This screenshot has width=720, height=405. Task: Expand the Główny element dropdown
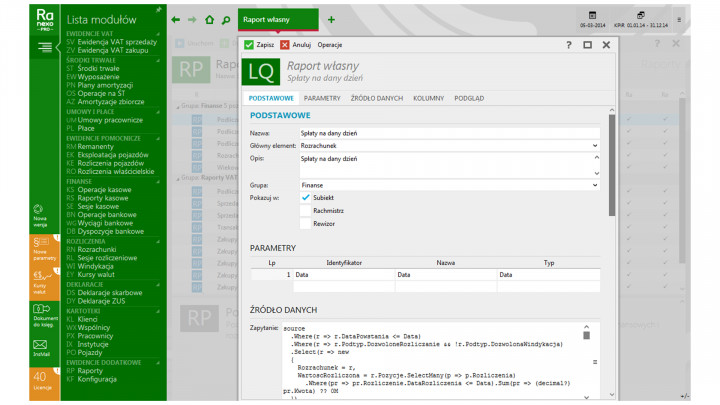click(x=595, y=145)
